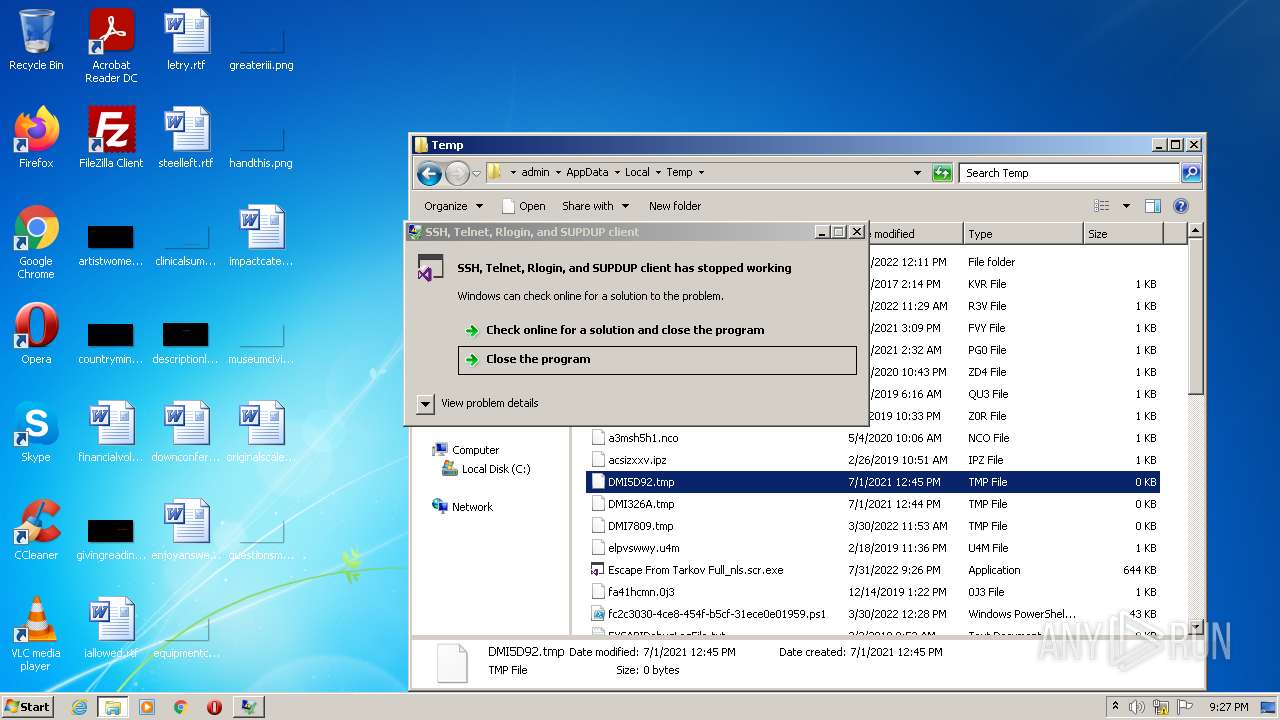This screenshot has width=1280, height=720.
Task: Sort by the Size column header
Action: tap(1123, 234)
